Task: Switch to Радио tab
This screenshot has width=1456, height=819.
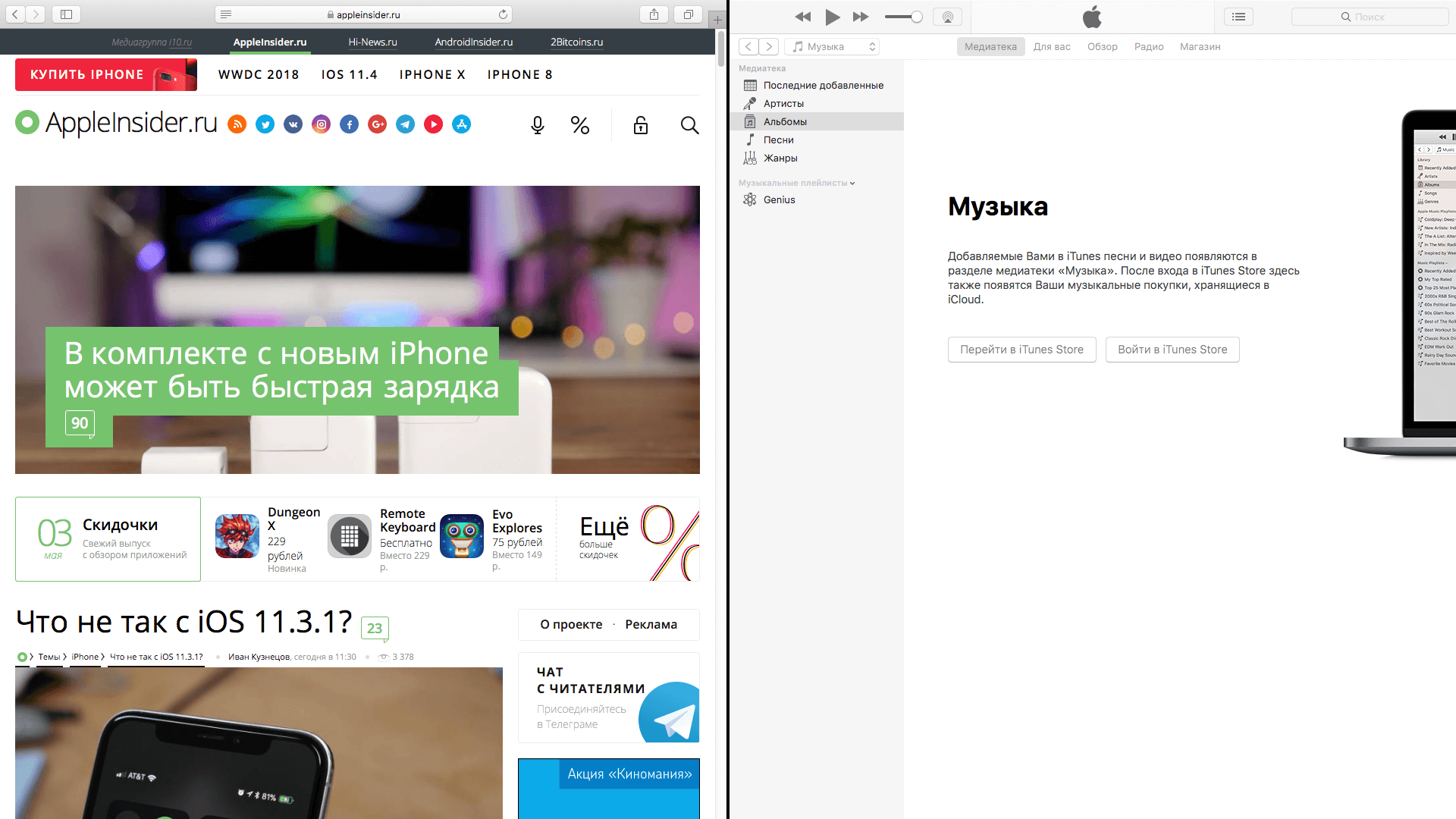Action: (x=1149, y=46)
